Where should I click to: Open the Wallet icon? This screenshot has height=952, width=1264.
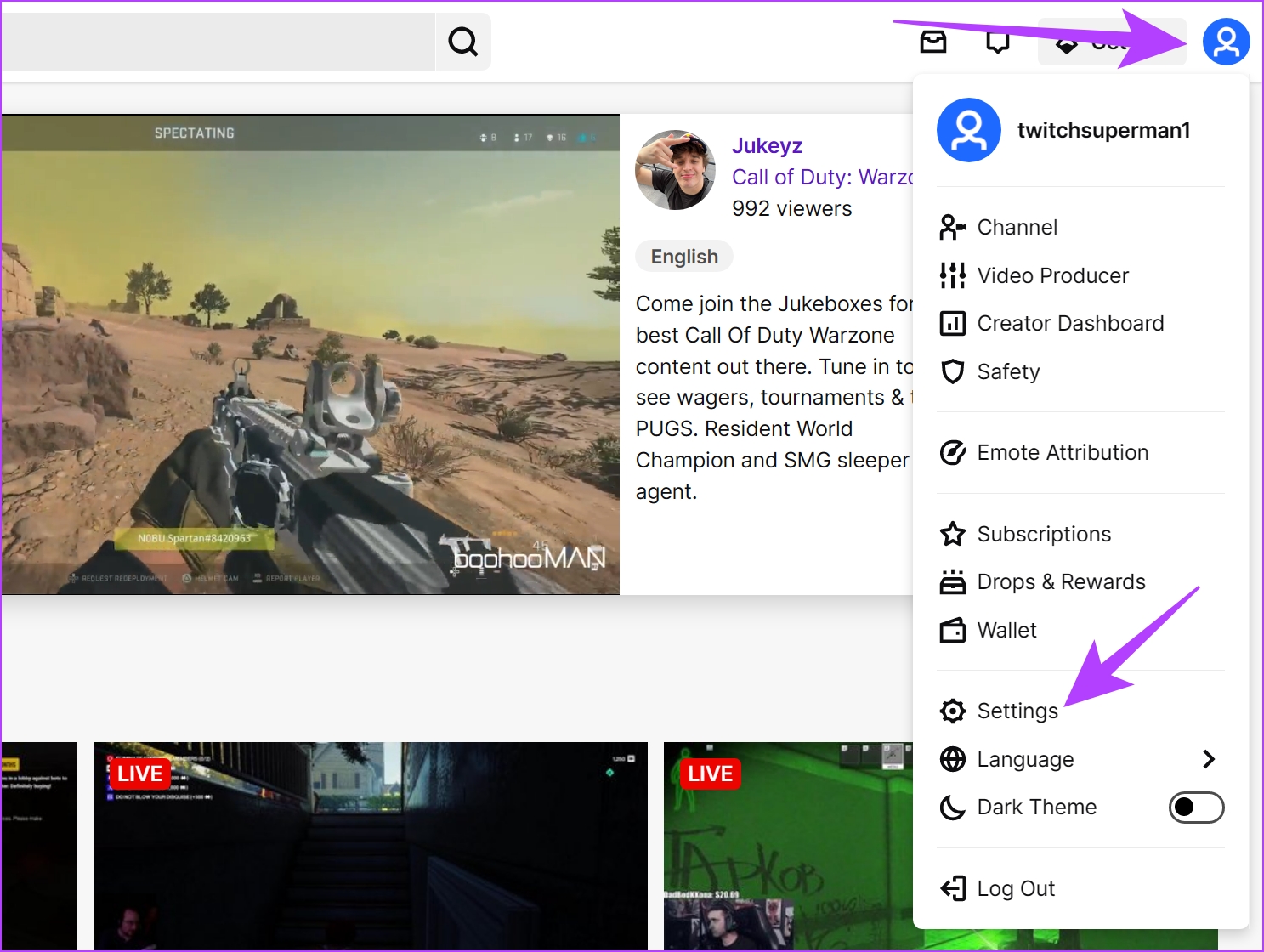953,630
